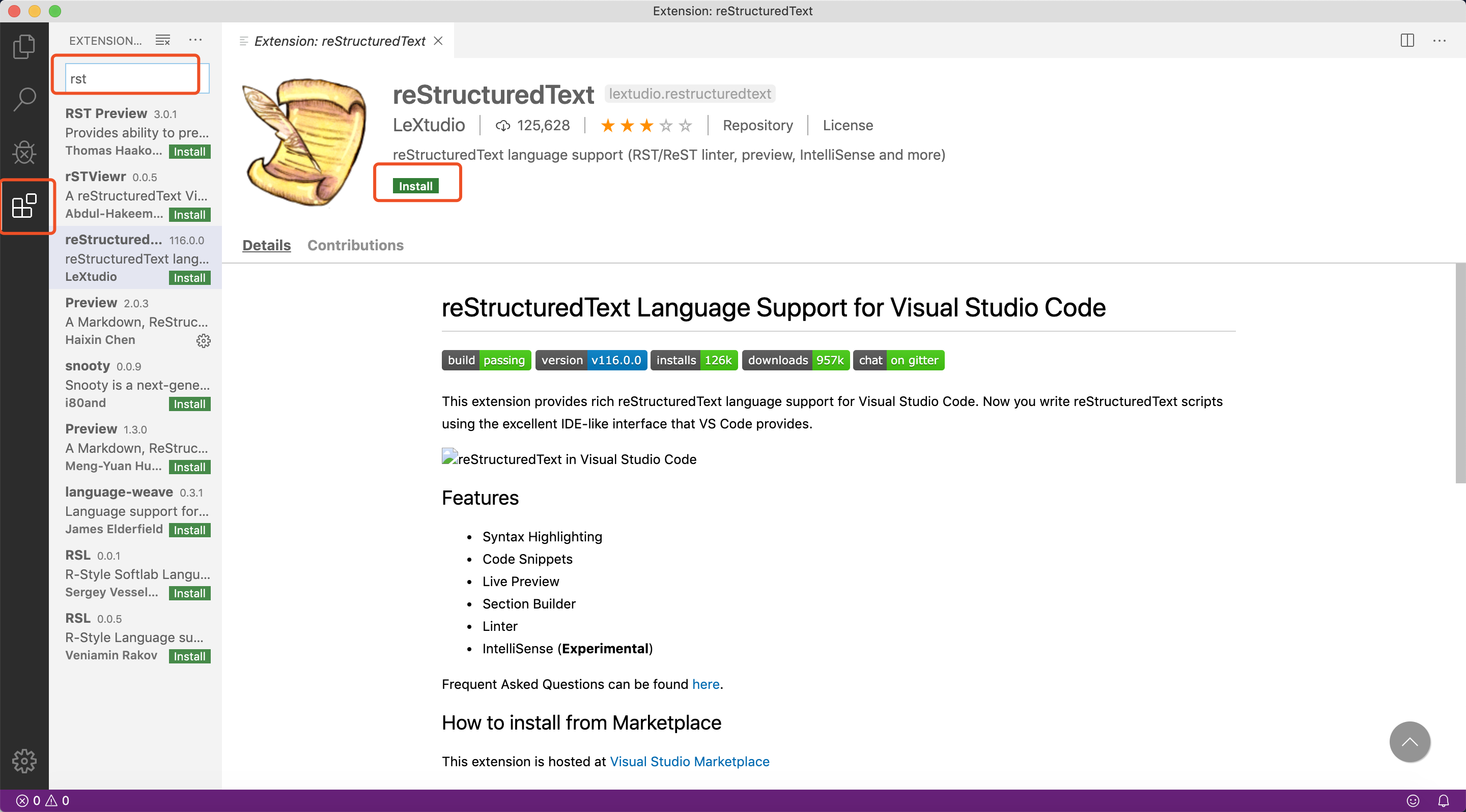This screenshot has width=1466, height=812.
Task: Open the editor More Actions ellipsis menu
Action: [x=1441, y=40]
